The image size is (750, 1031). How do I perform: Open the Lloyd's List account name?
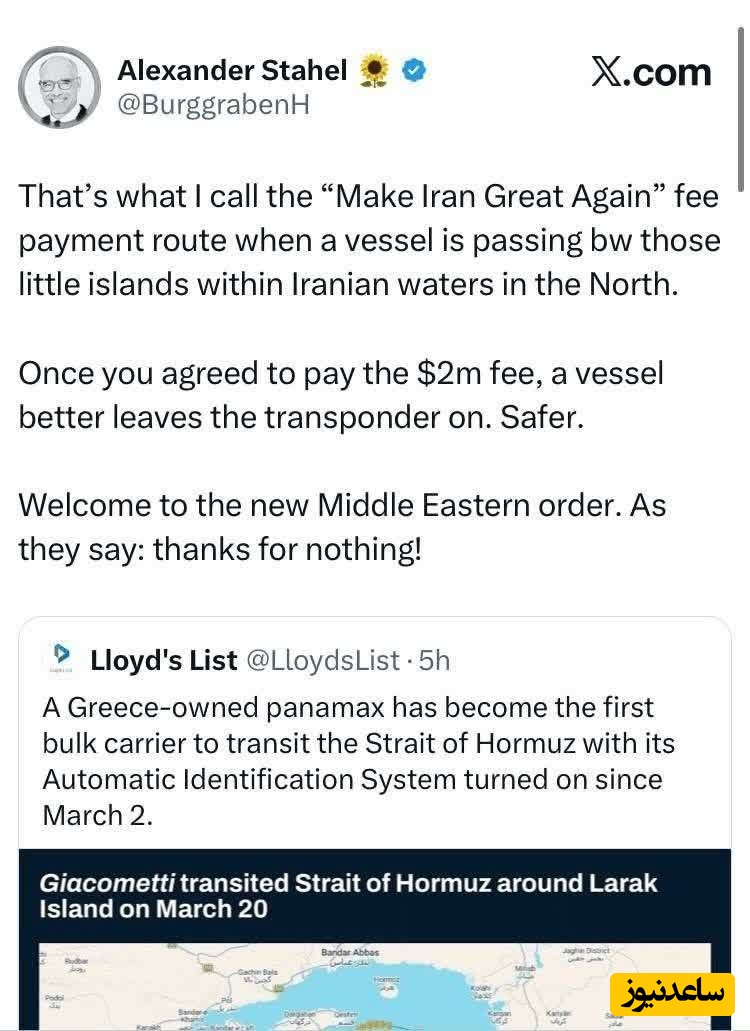tap(164, 660)
